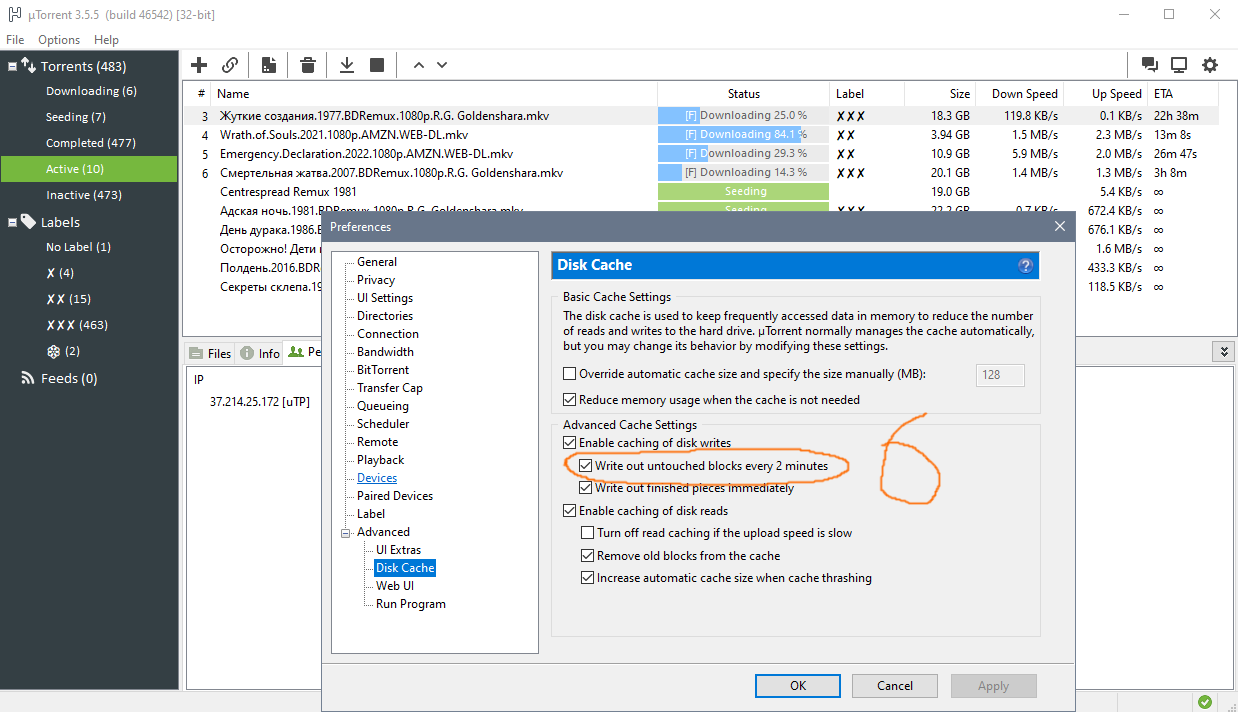The height and width of the screenshot is (712, 1238).
Task: Uncheck Enable caching of disk writes
Action: (570, 443)
